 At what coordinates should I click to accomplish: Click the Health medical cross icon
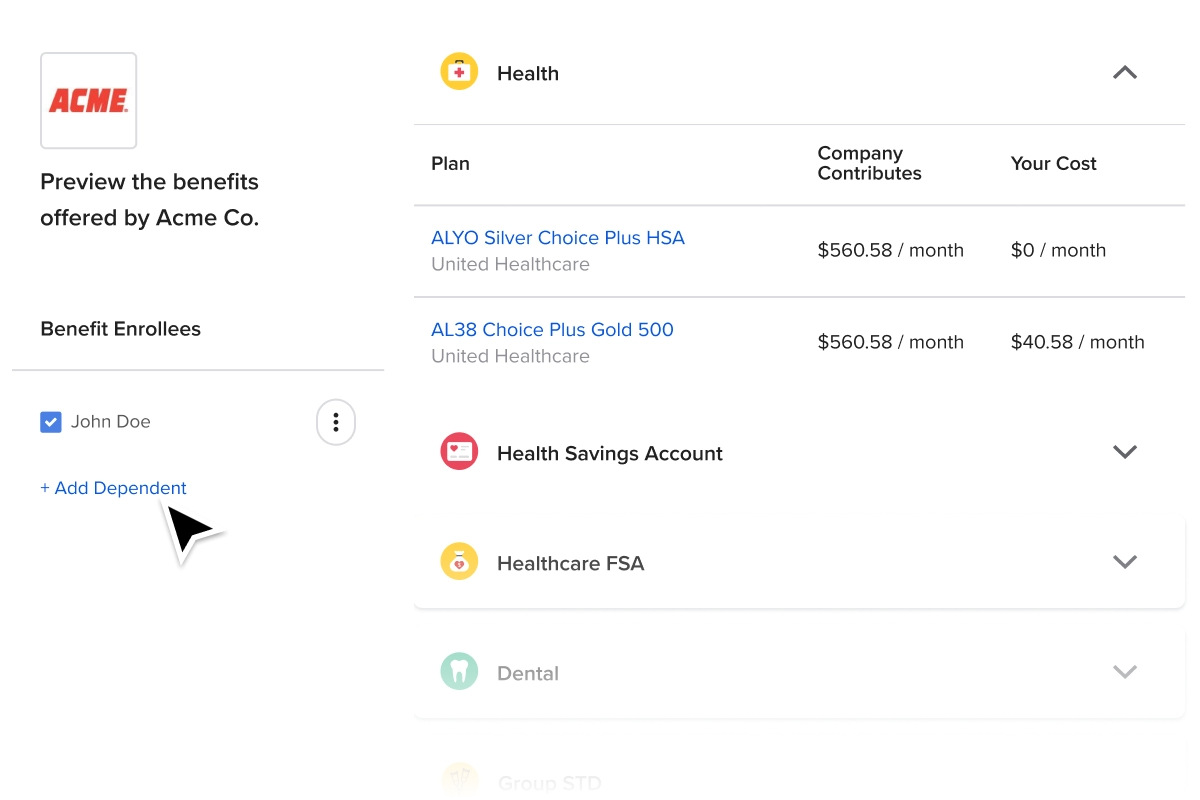click(459, 71)
